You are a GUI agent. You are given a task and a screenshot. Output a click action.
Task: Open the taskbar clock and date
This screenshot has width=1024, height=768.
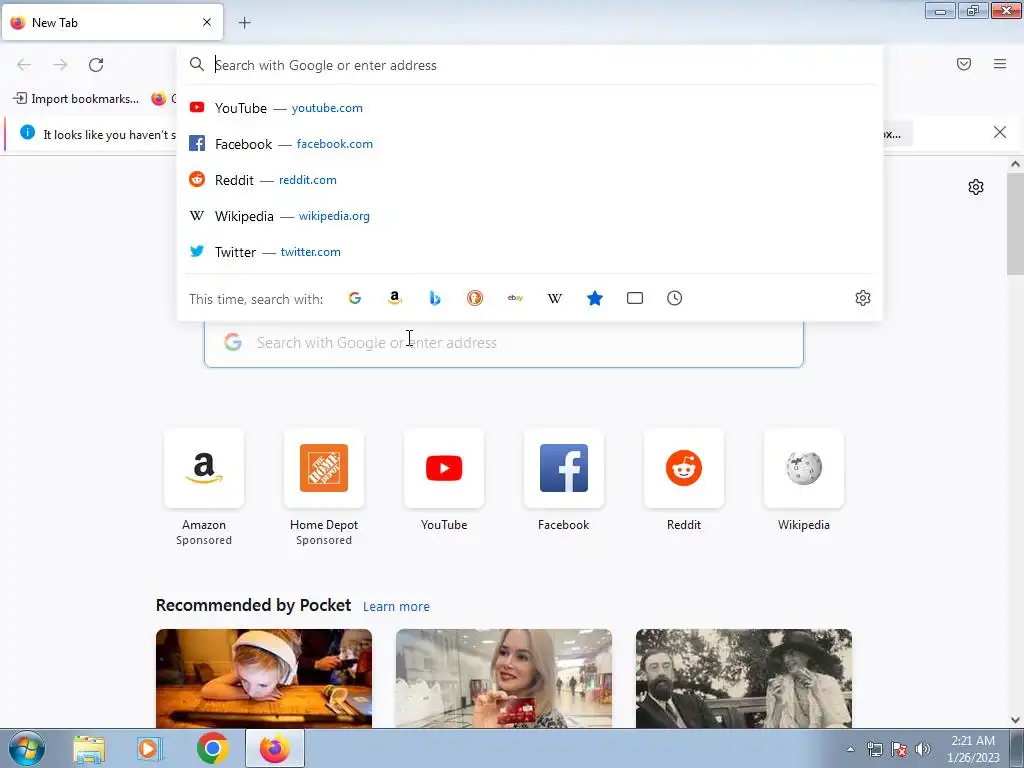[x=973, y=749]
